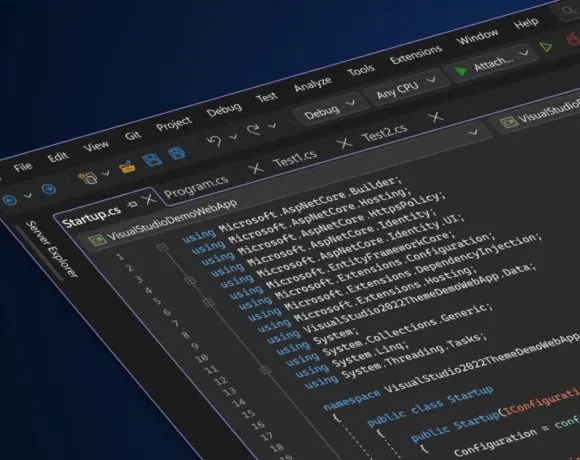Click the Open File folder icon

pos(127,166)
